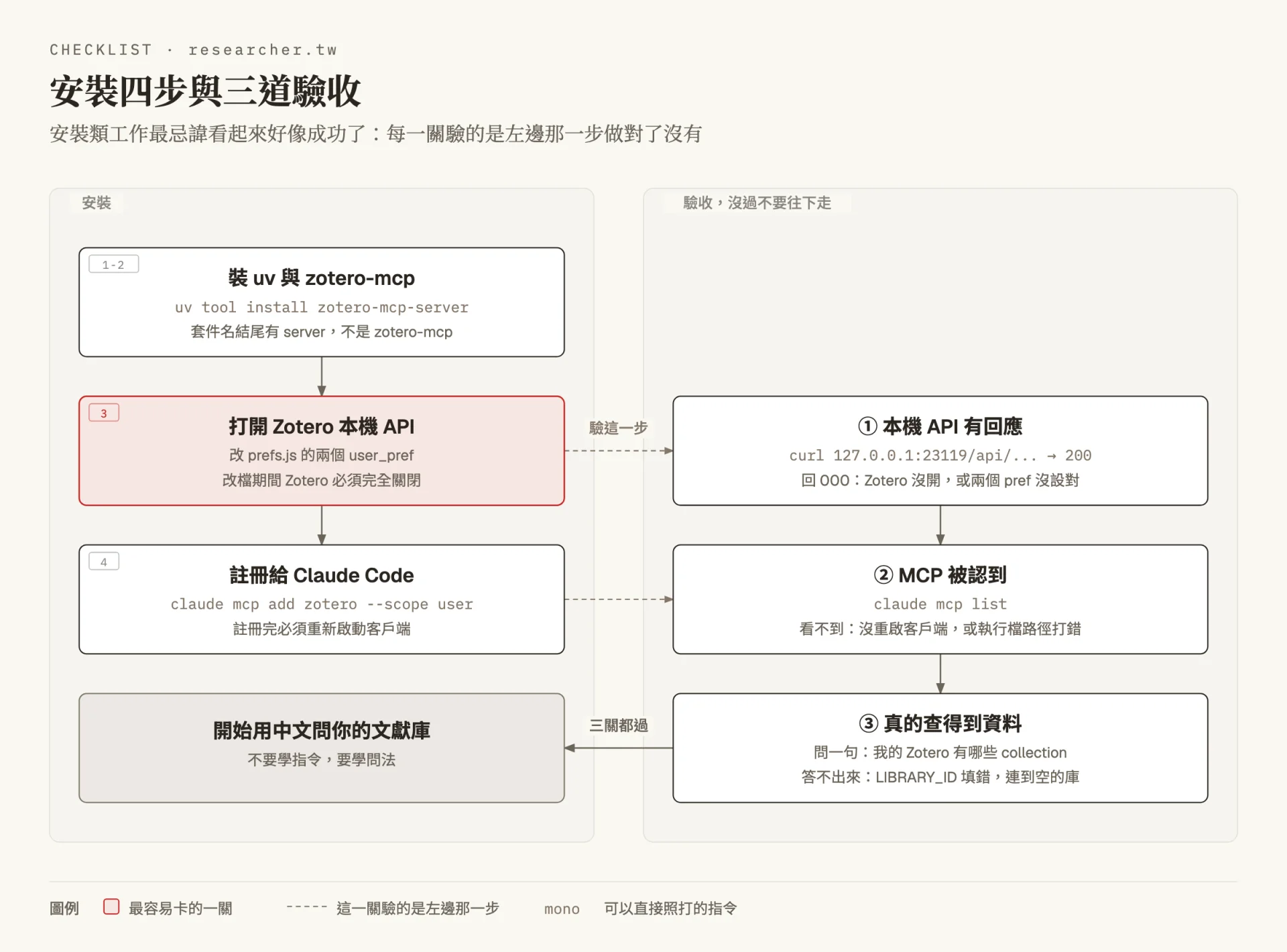Viewport: 1287px width, 952px height.
Task: Select command claude mcp list
Action: click(x=940, y=604)
